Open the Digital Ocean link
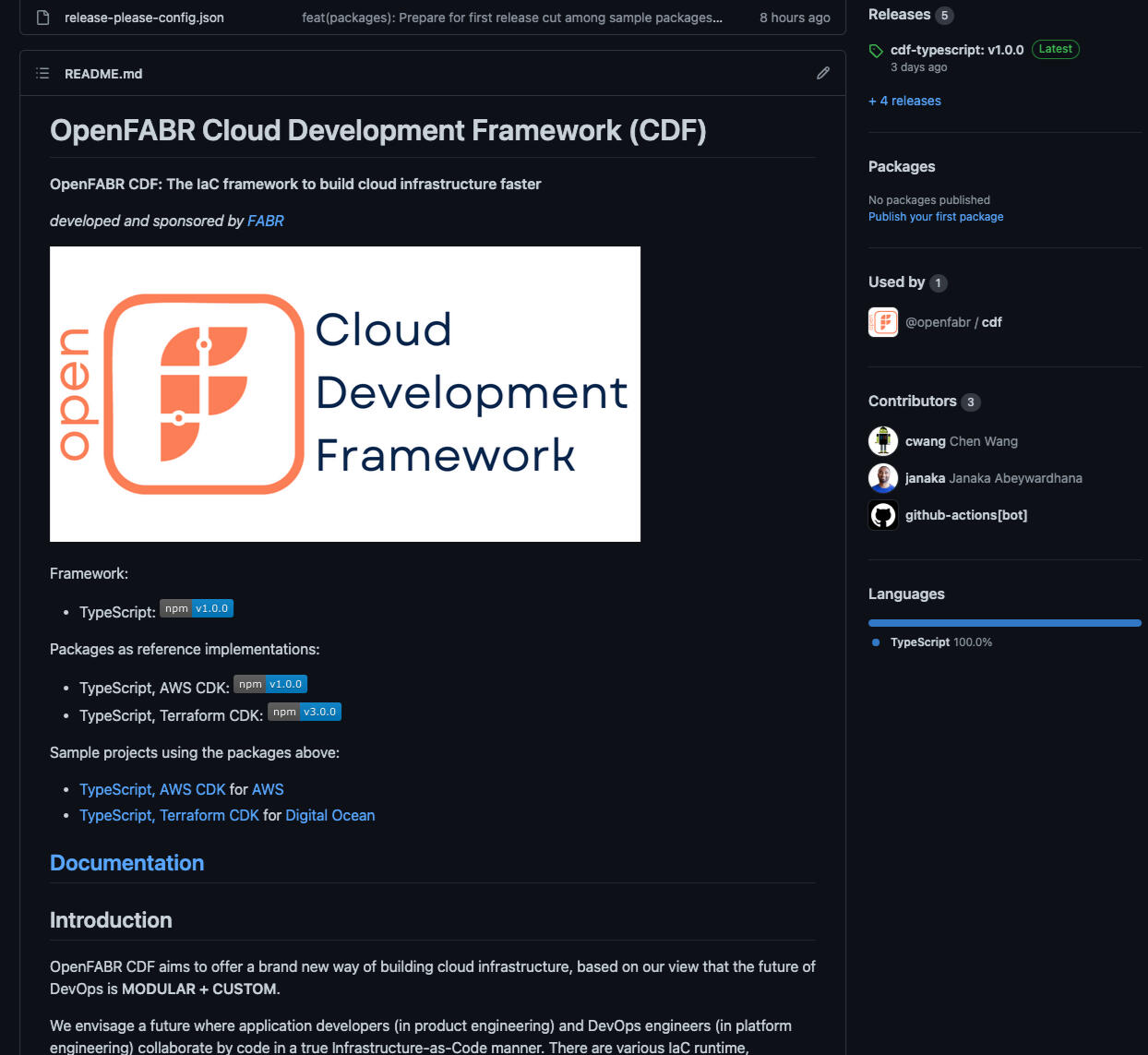This screenshot has width=1148, height=1055. [330, 815]
